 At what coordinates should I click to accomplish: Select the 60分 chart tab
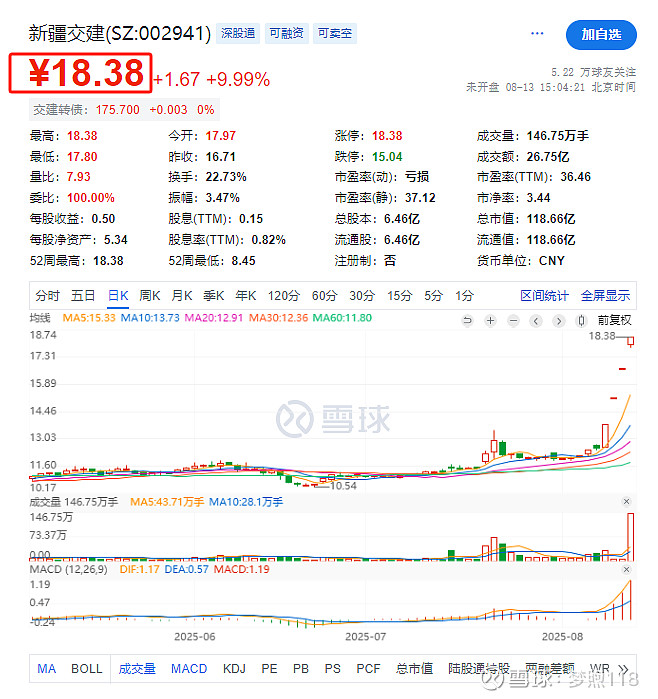pos(324,296)
